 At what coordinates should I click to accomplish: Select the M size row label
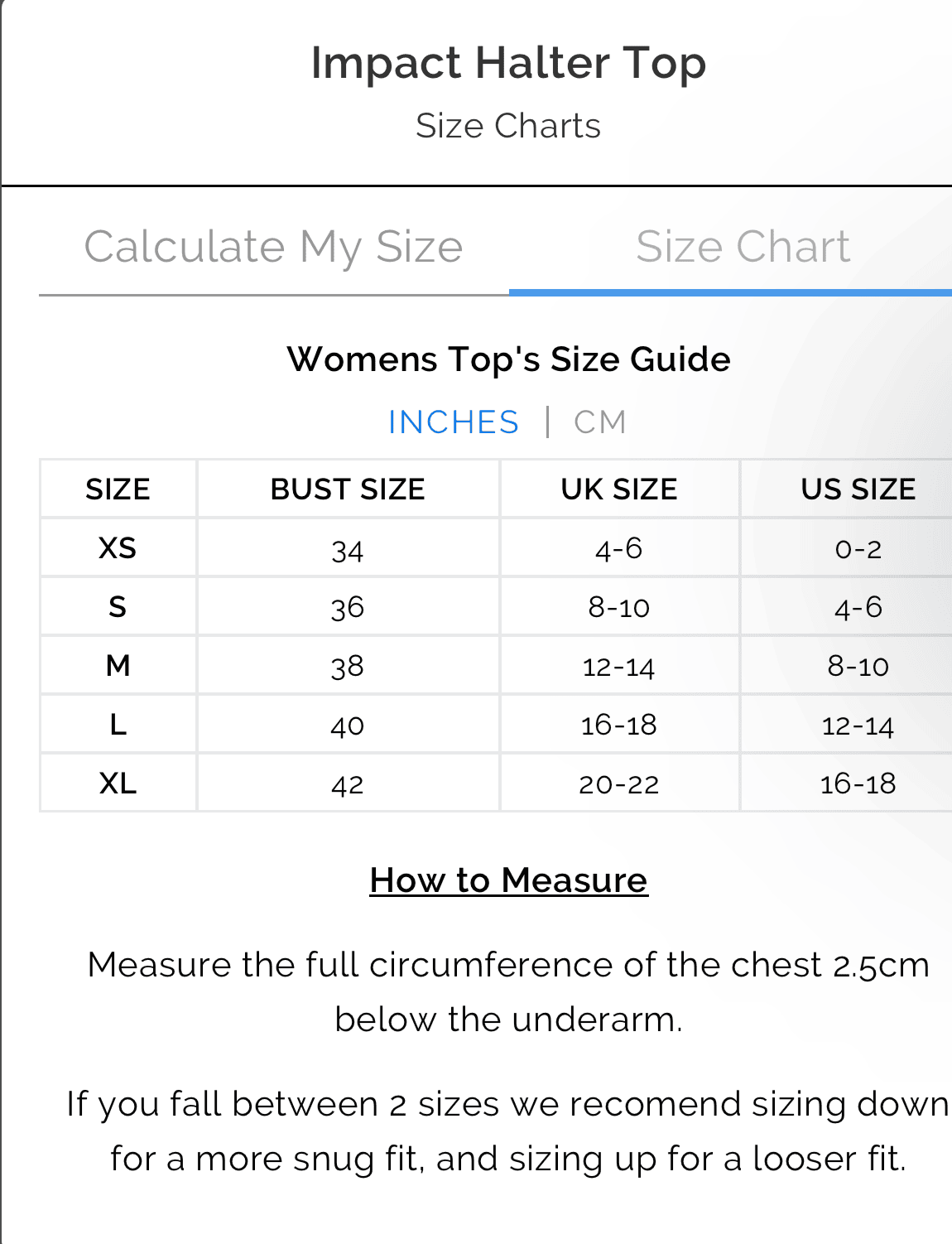tap(118, 666)
